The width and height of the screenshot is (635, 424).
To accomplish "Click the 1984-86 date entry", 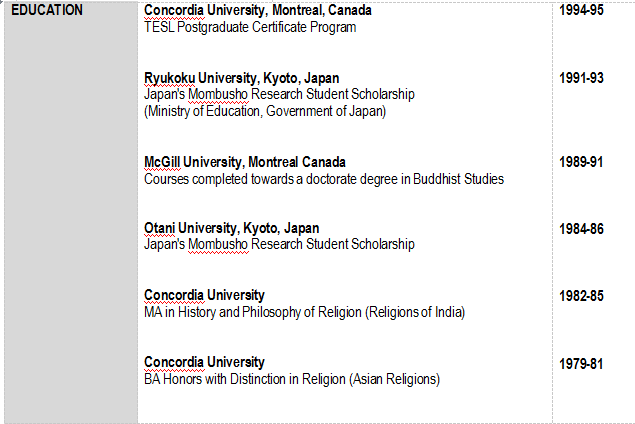I will click(x=581, y=229).
